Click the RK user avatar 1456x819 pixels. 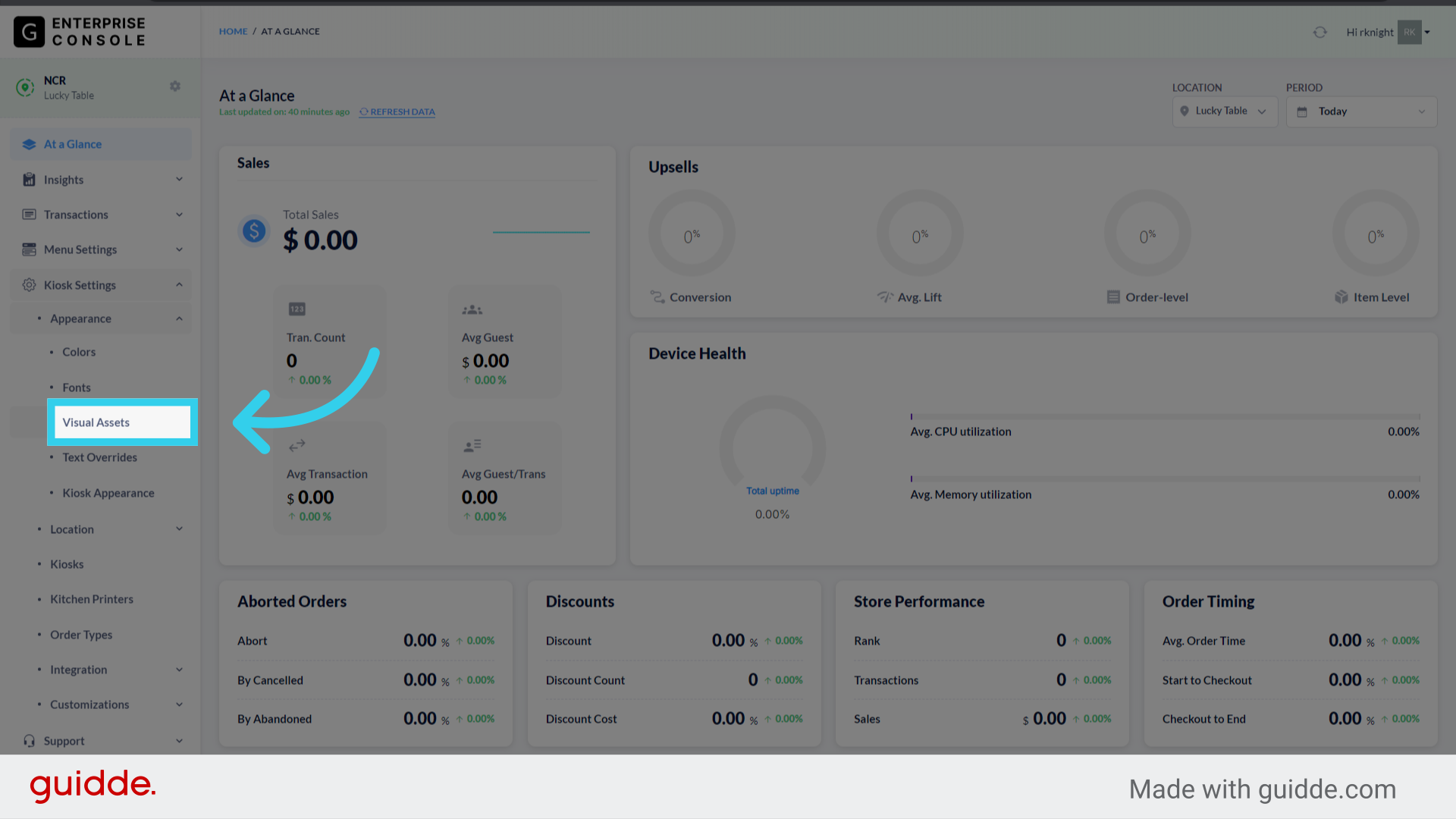click(x=1410, y=32)
